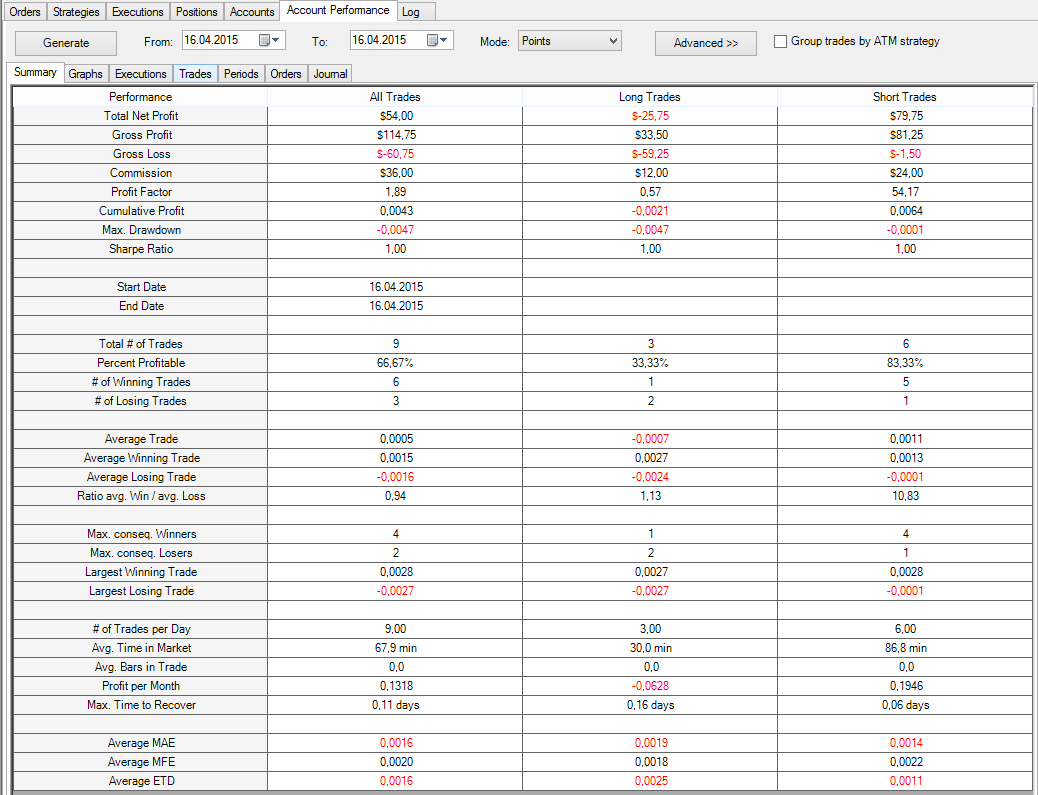1038x795 pixels.
Task: Select gross loss value $-60,75
Action: 395,154
